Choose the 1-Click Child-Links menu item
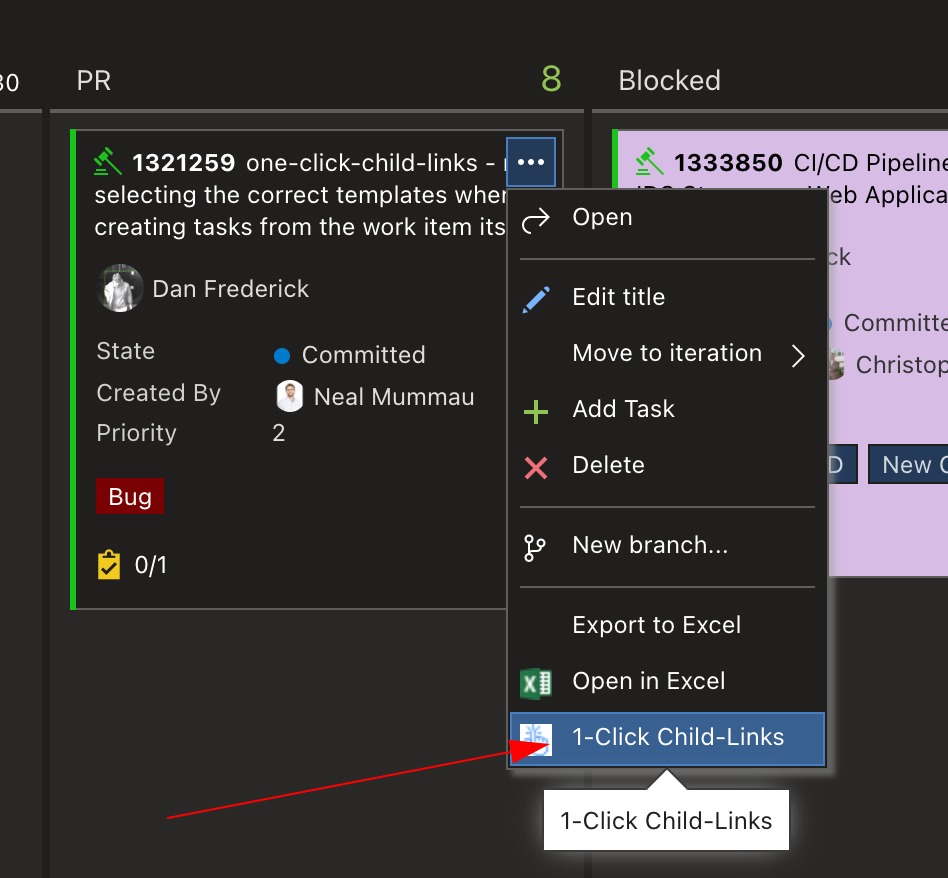This screenshot has width=948, height=878. (678, 738)
